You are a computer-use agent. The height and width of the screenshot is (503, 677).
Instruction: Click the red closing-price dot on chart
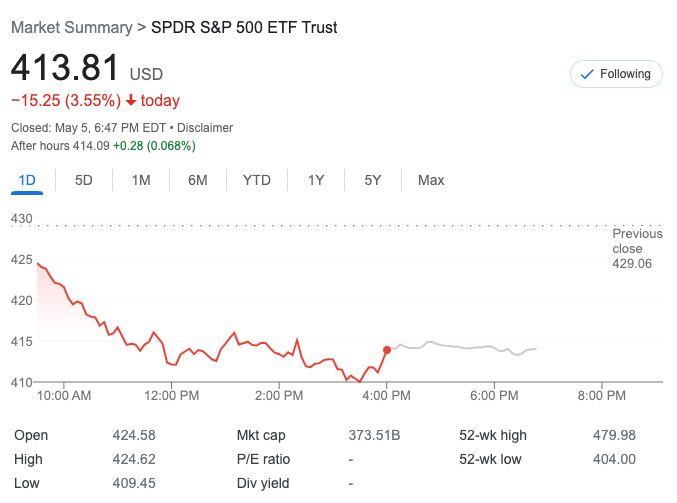tap(387, 350)
